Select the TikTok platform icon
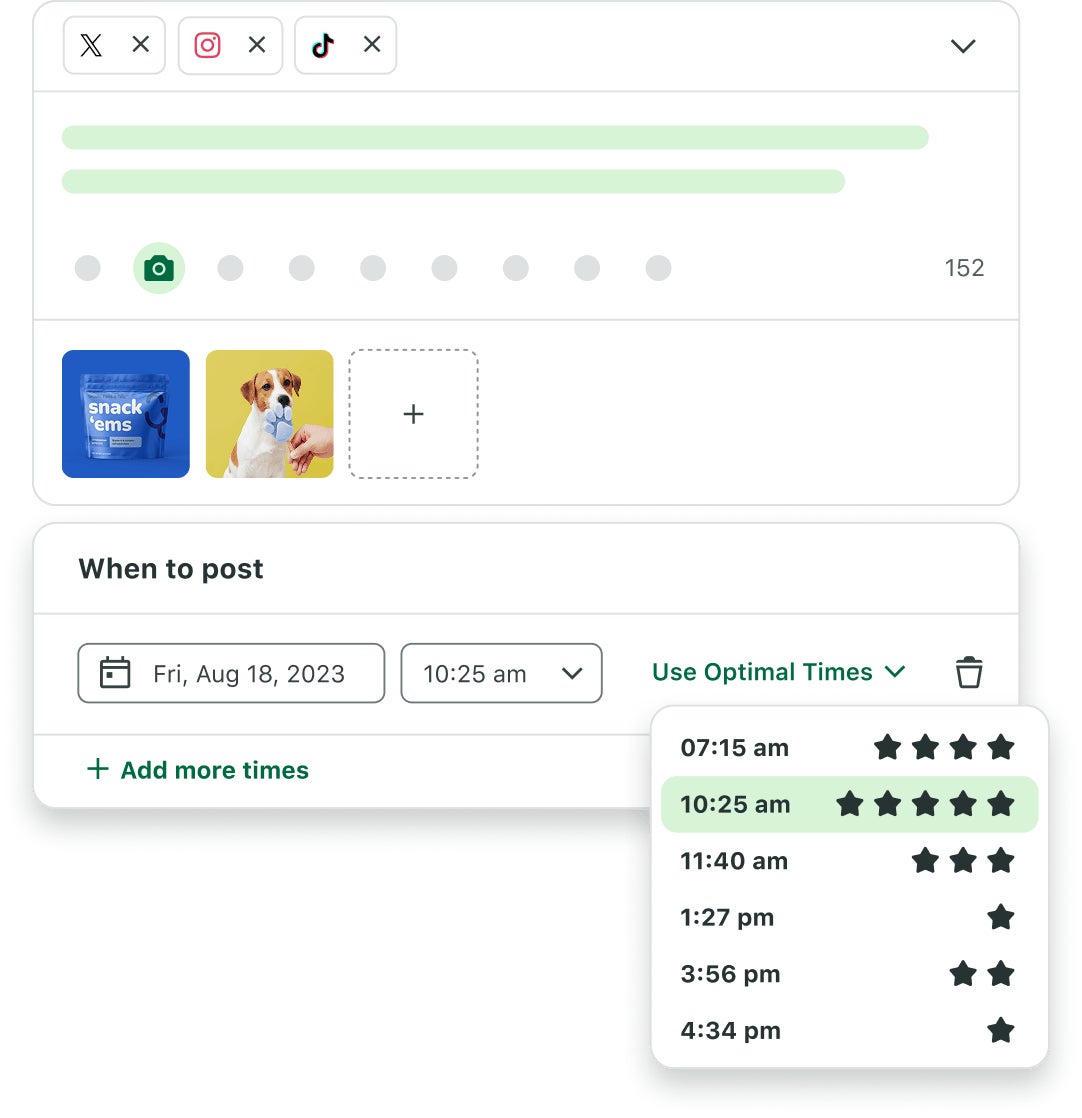1082x1118 pixels. point(322,45)
